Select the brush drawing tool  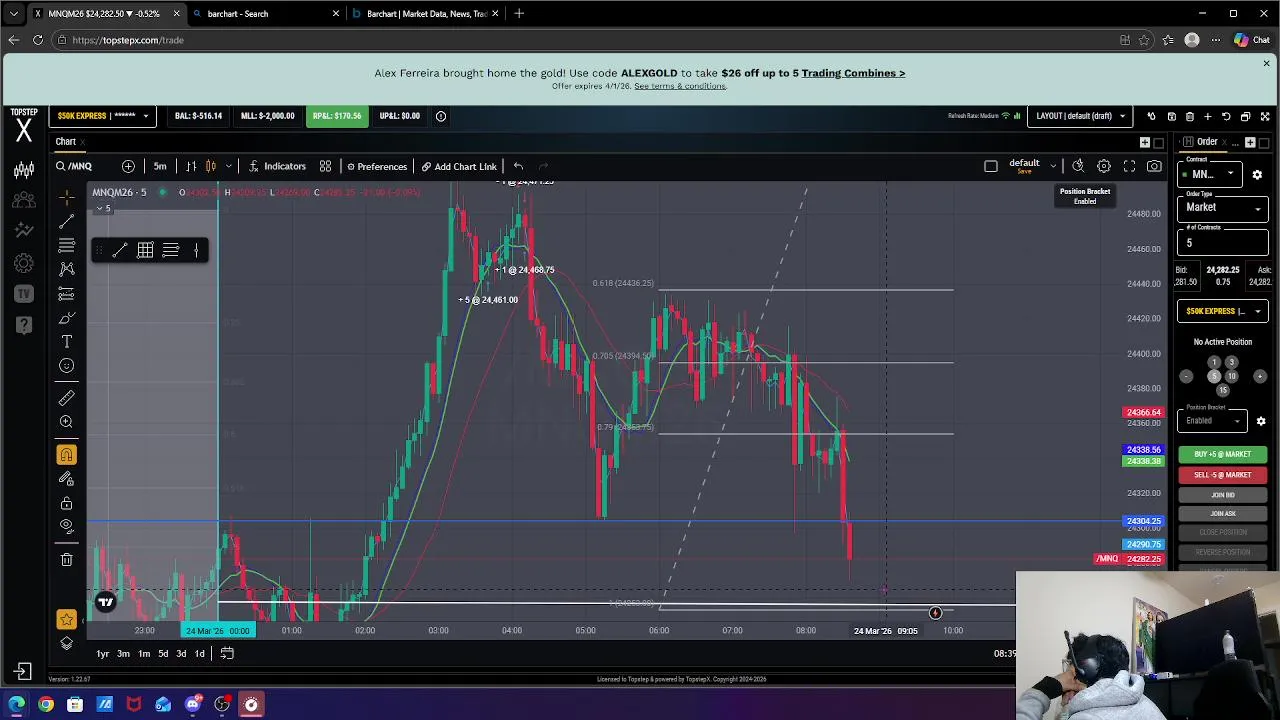click(x=66, y=318)
